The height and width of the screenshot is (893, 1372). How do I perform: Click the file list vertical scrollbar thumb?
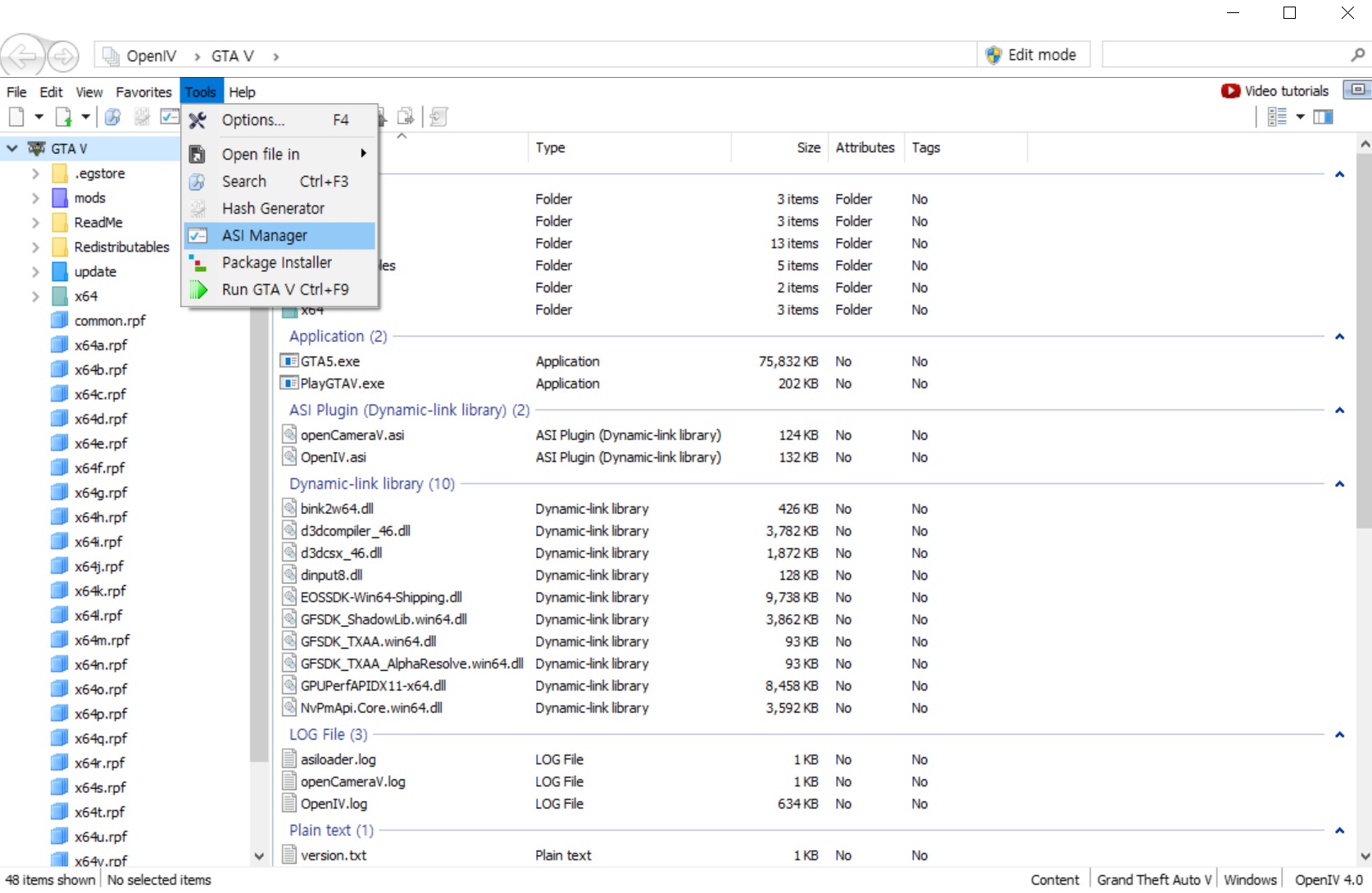click(x=1364, y=342)
